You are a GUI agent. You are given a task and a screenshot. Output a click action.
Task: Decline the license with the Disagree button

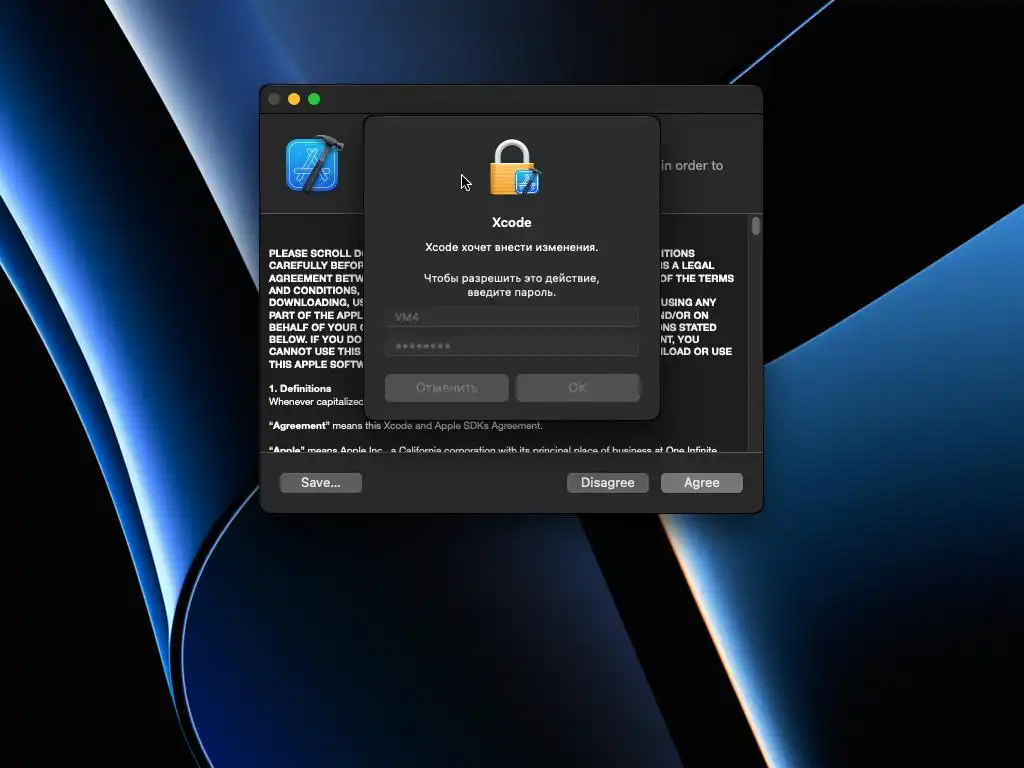tap(607, 483)
